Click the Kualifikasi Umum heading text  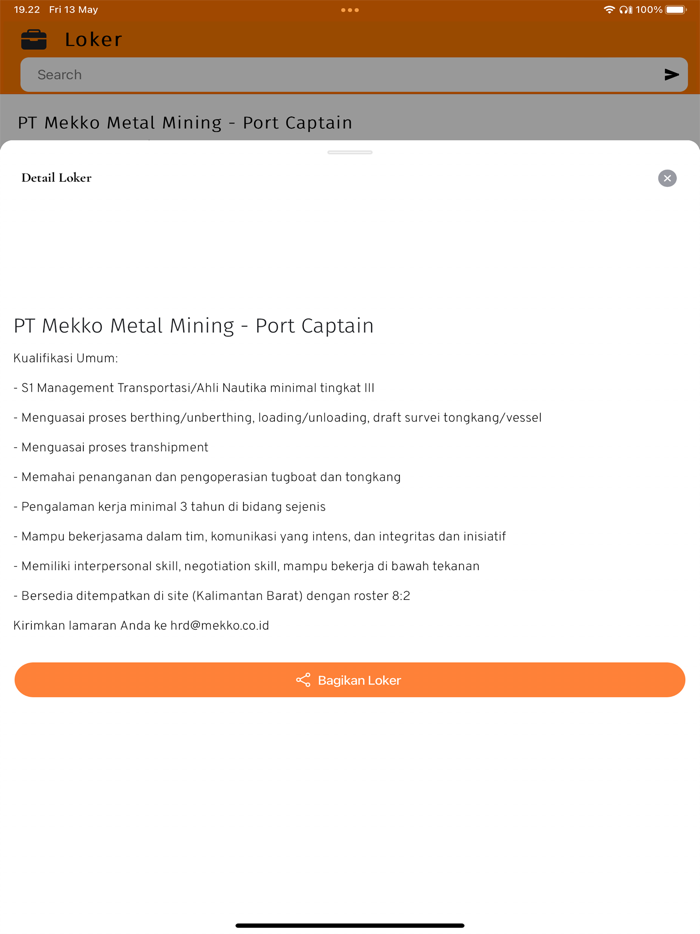66,358
